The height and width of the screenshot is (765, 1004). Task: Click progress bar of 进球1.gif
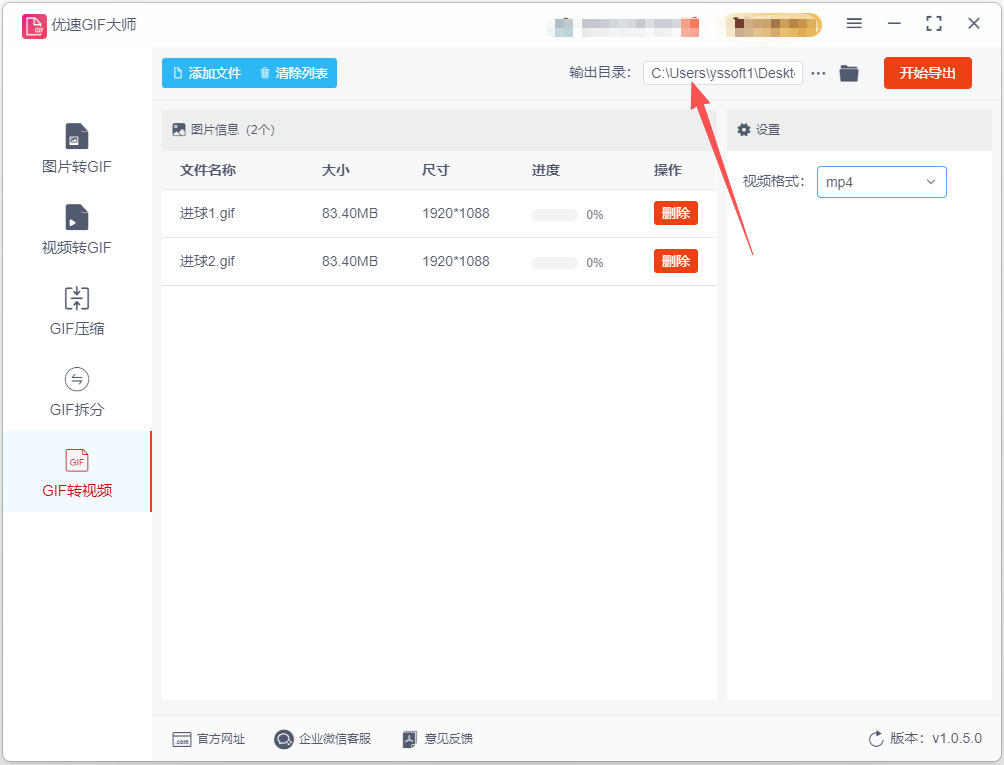[x=555, y=215]
